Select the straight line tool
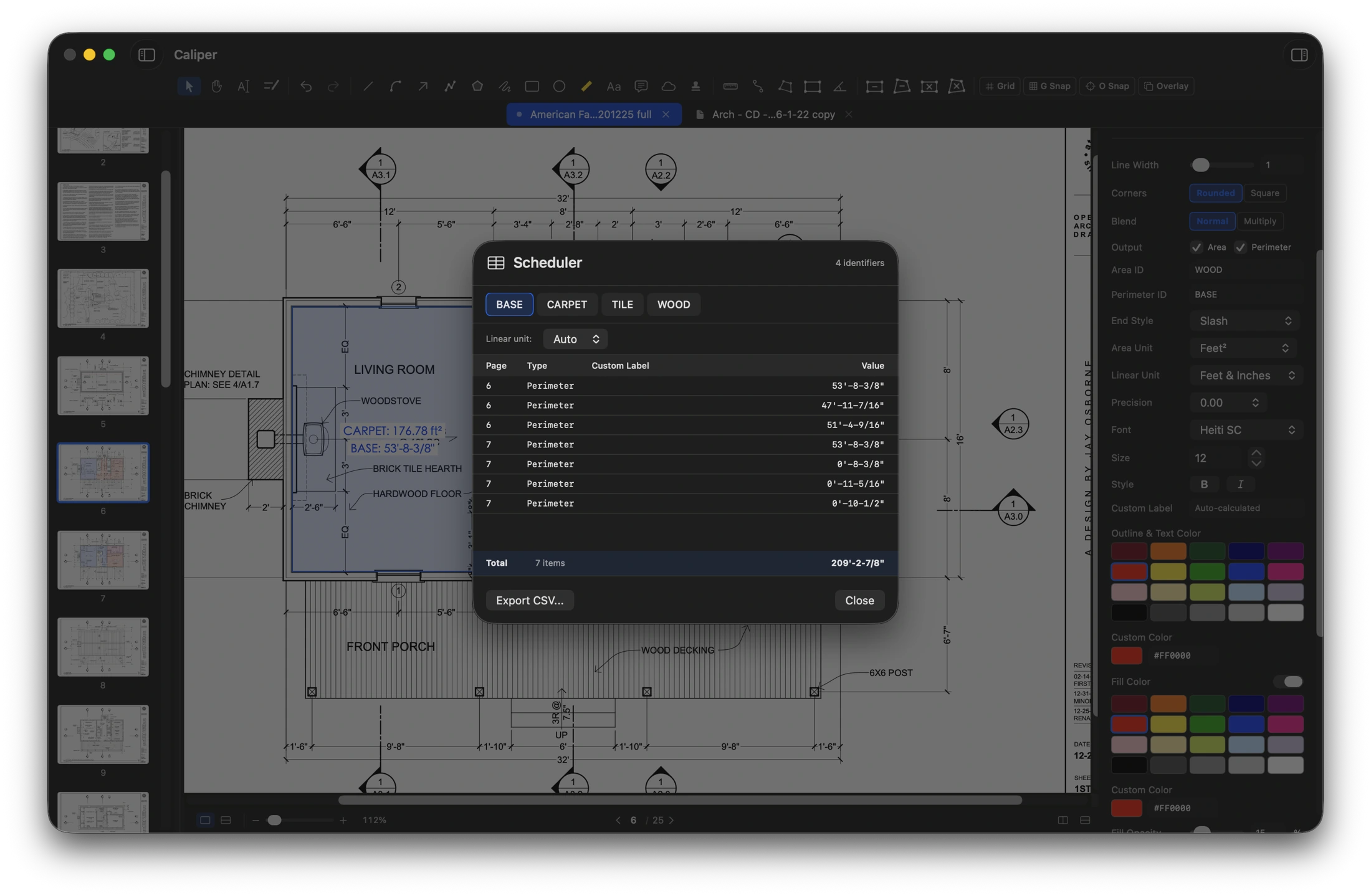Screen dimensions: 1371x896 (368, 86)
